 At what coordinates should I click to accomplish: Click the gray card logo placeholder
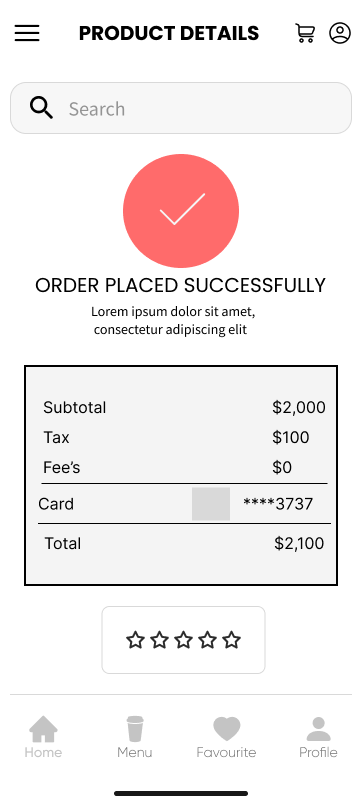211,504
